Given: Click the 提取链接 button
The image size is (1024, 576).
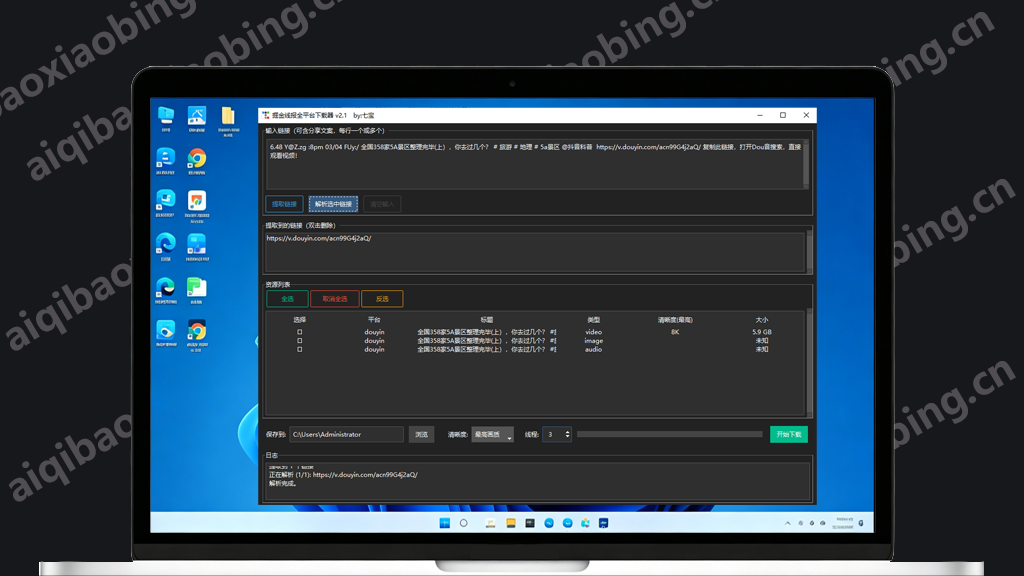Looking at the screenshot, I should pyautogui.click(x=284, y=204).
